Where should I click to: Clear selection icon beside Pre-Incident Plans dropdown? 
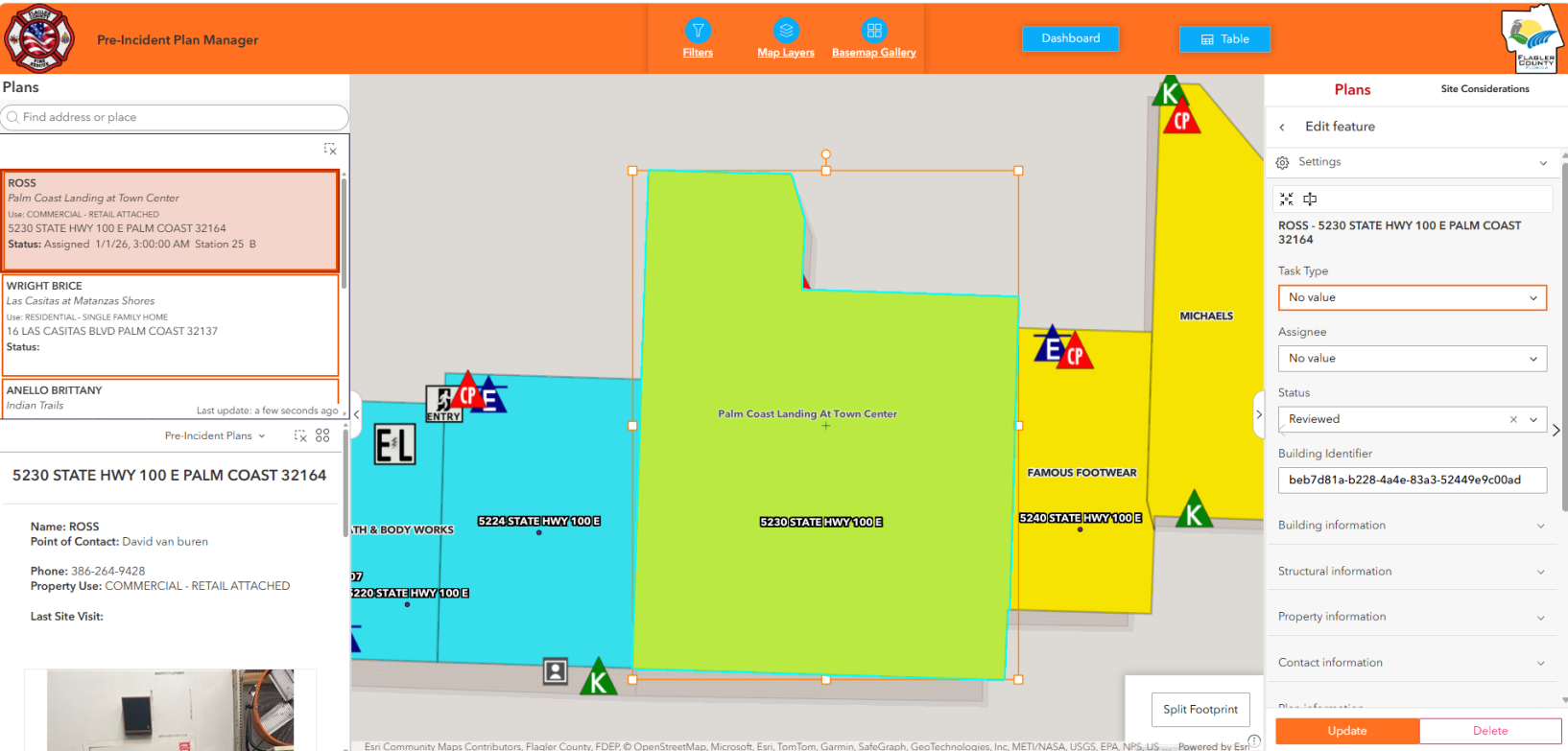[300, 435]
